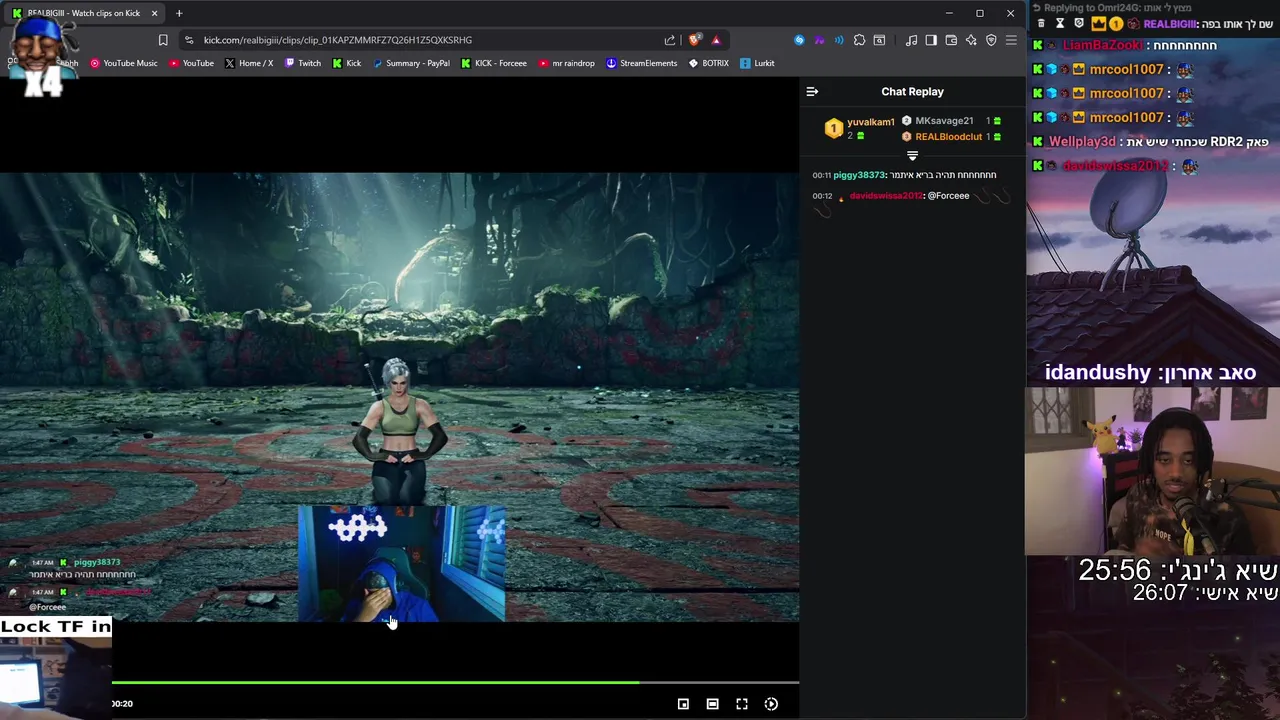The height and width of the screenshot is (720, 1280).
Task: Click the 25:56 record timer text
Action: (1115, 571)
